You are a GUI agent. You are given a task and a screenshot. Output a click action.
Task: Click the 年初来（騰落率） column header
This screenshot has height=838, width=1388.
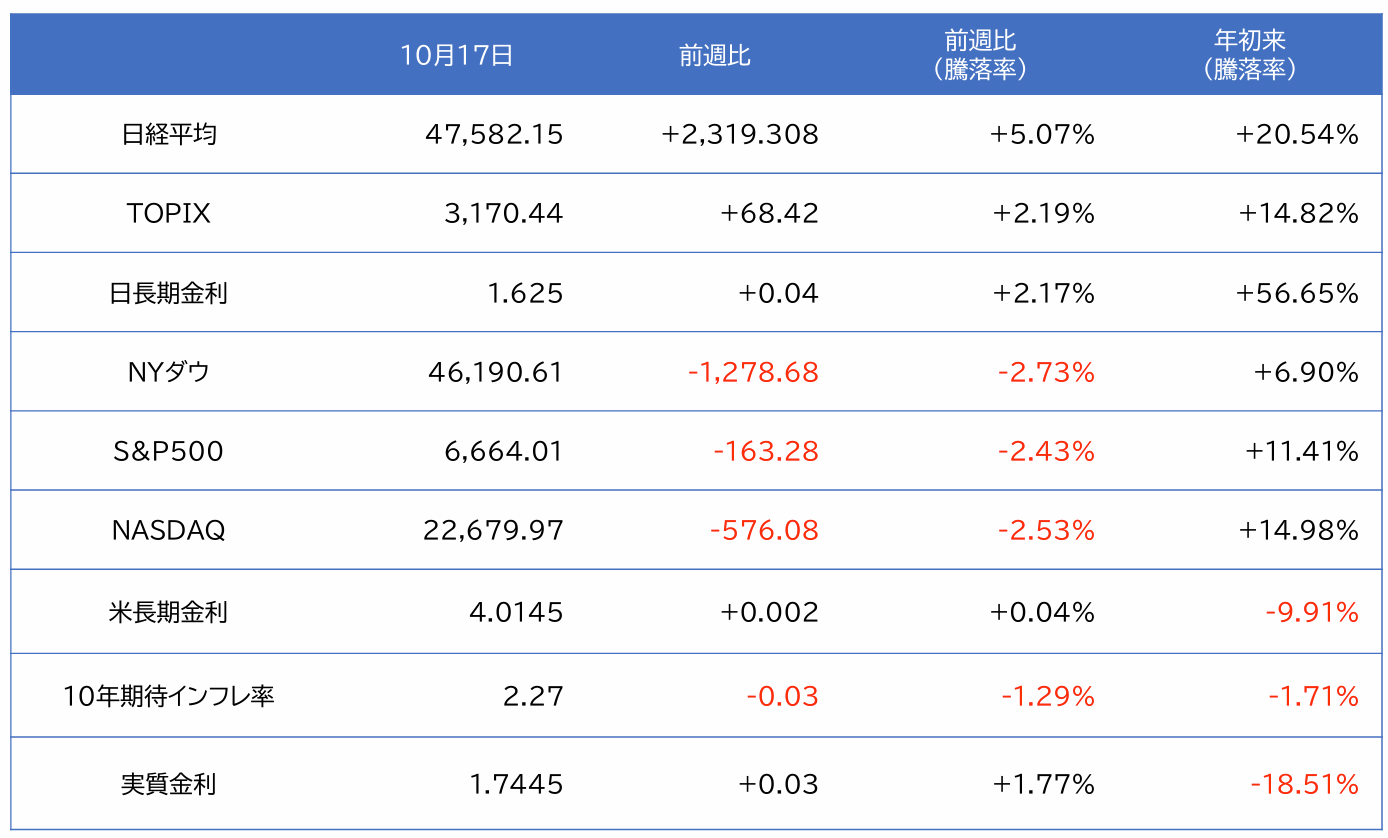(1249, 55)
